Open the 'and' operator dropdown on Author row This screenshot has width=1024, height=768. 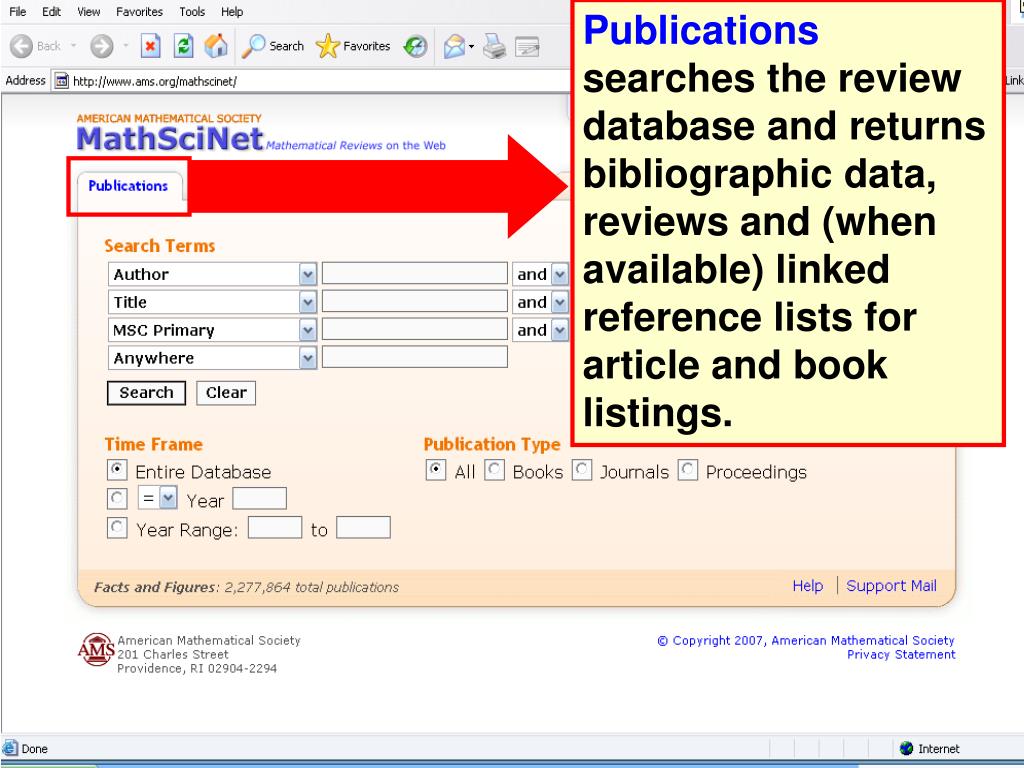click(560, 274)
